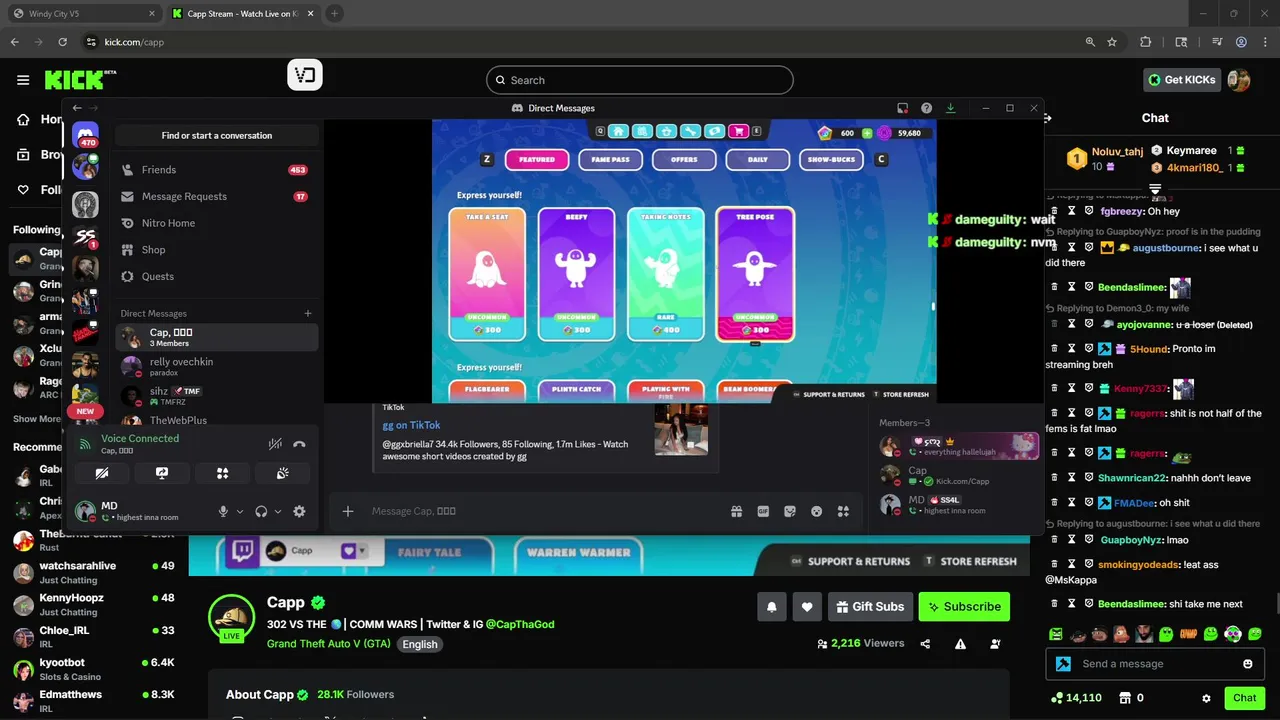Viewport: 1280px width, 720px height.
Task: Share the Capp stream
Action: click(925, 644)
